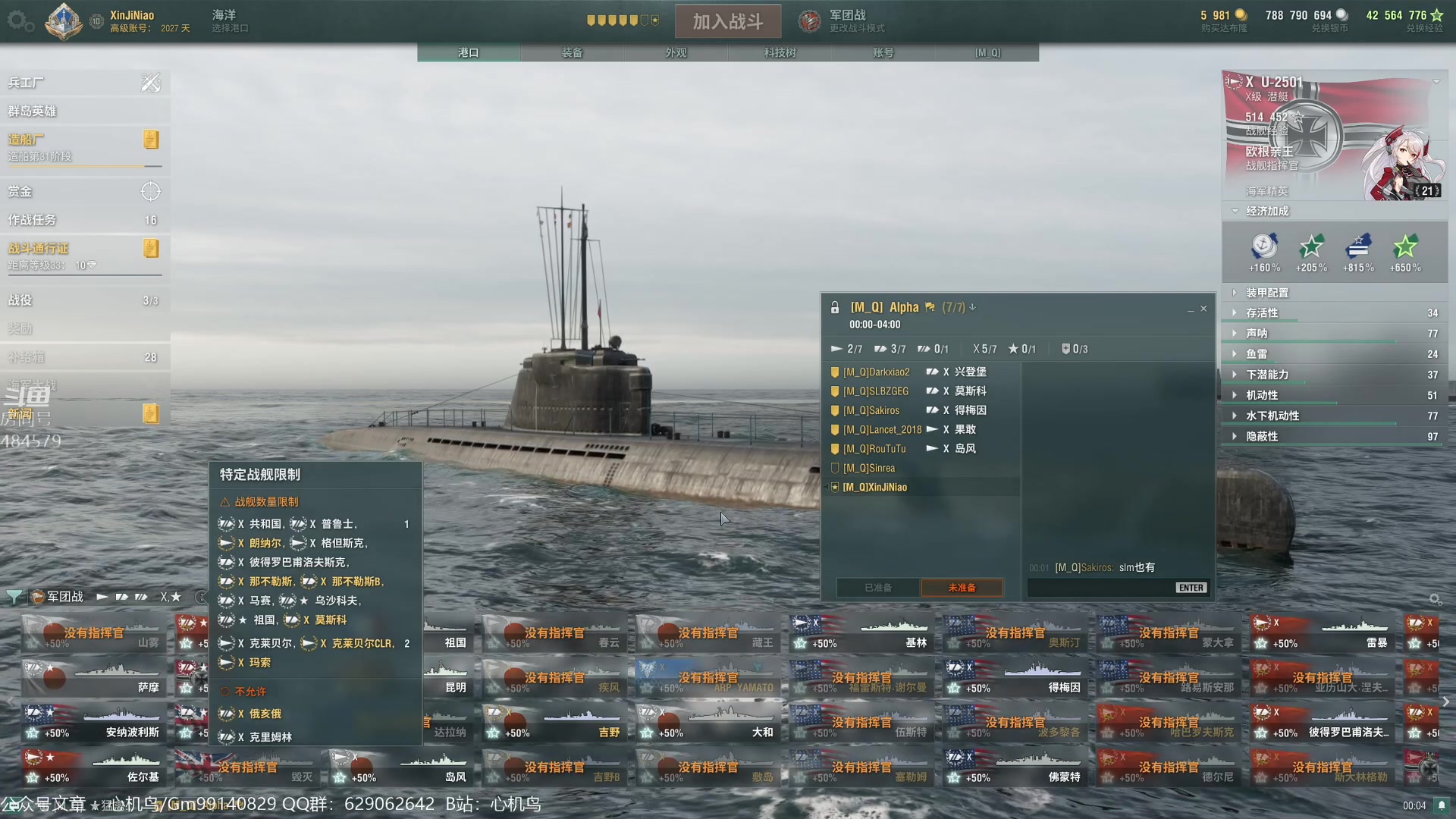This screenshot has height=819, width=1456.
Task: Switch to the 外观 tab
Action: pos(676,52)
